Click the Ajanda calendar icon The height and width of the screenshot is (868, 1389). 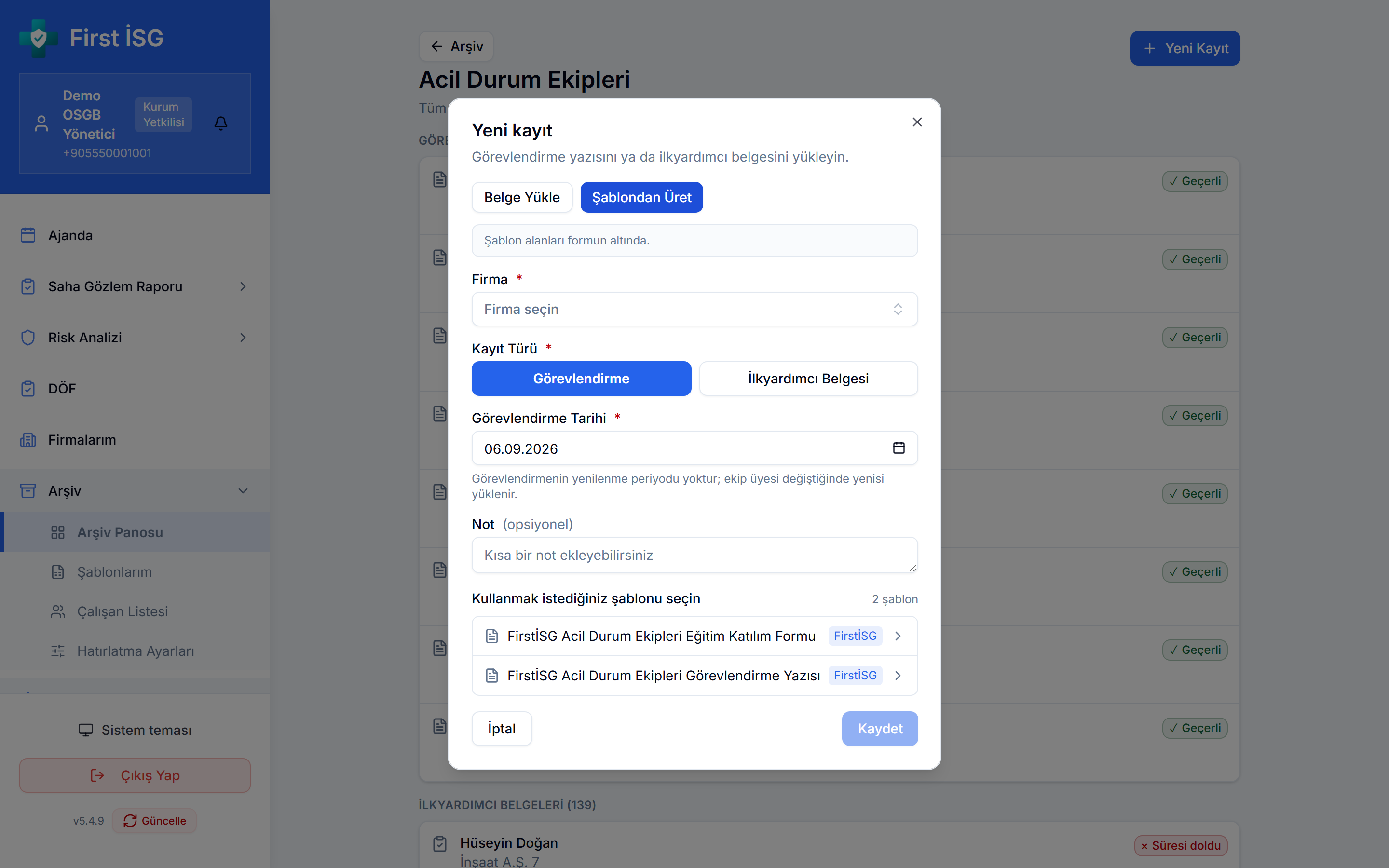[28, 235]
